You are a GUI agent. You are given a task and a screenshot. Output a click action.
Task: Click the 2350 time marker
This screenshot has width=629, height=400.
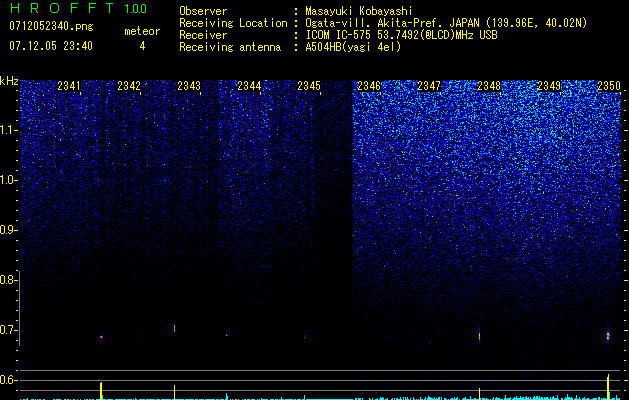point(609,85)
